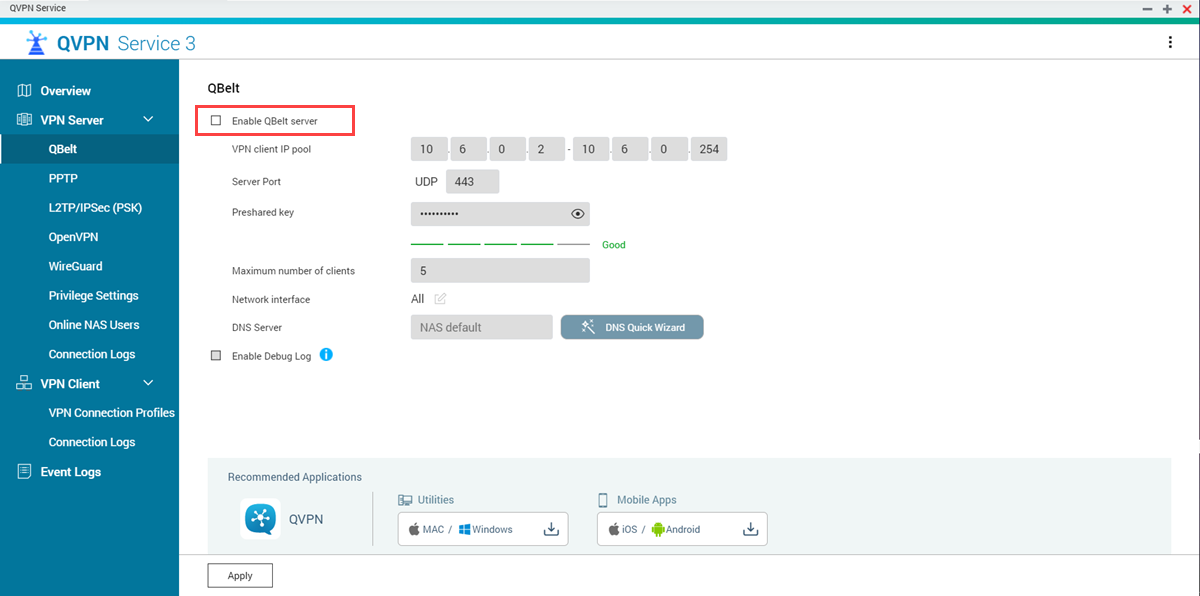1200x596 pixels.
Task: Reveal the preshared key with eye icon
Action: (x=577, y=214)
